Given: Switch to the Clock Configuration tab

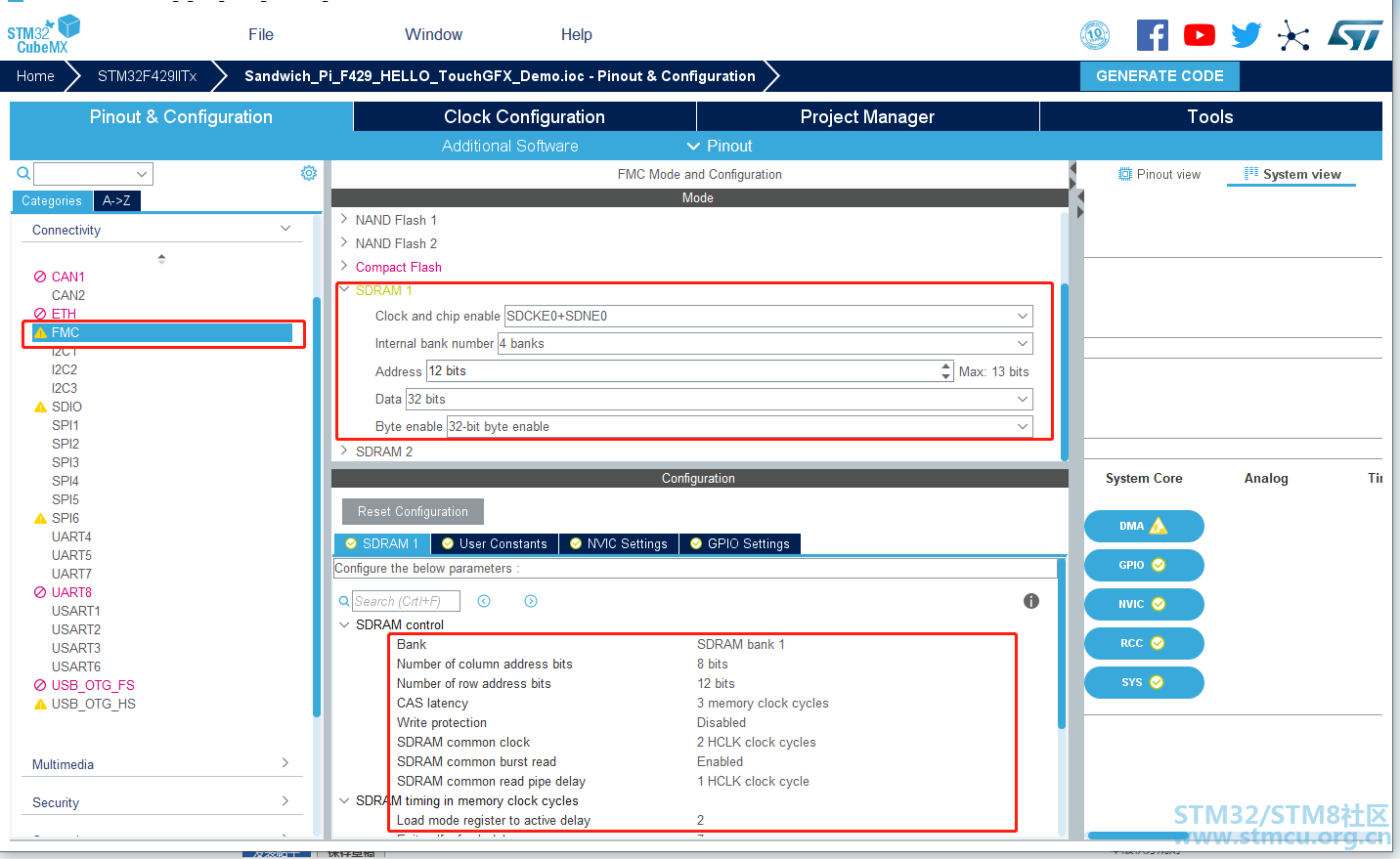Looking at the screenshot, I should coord(525,116).
